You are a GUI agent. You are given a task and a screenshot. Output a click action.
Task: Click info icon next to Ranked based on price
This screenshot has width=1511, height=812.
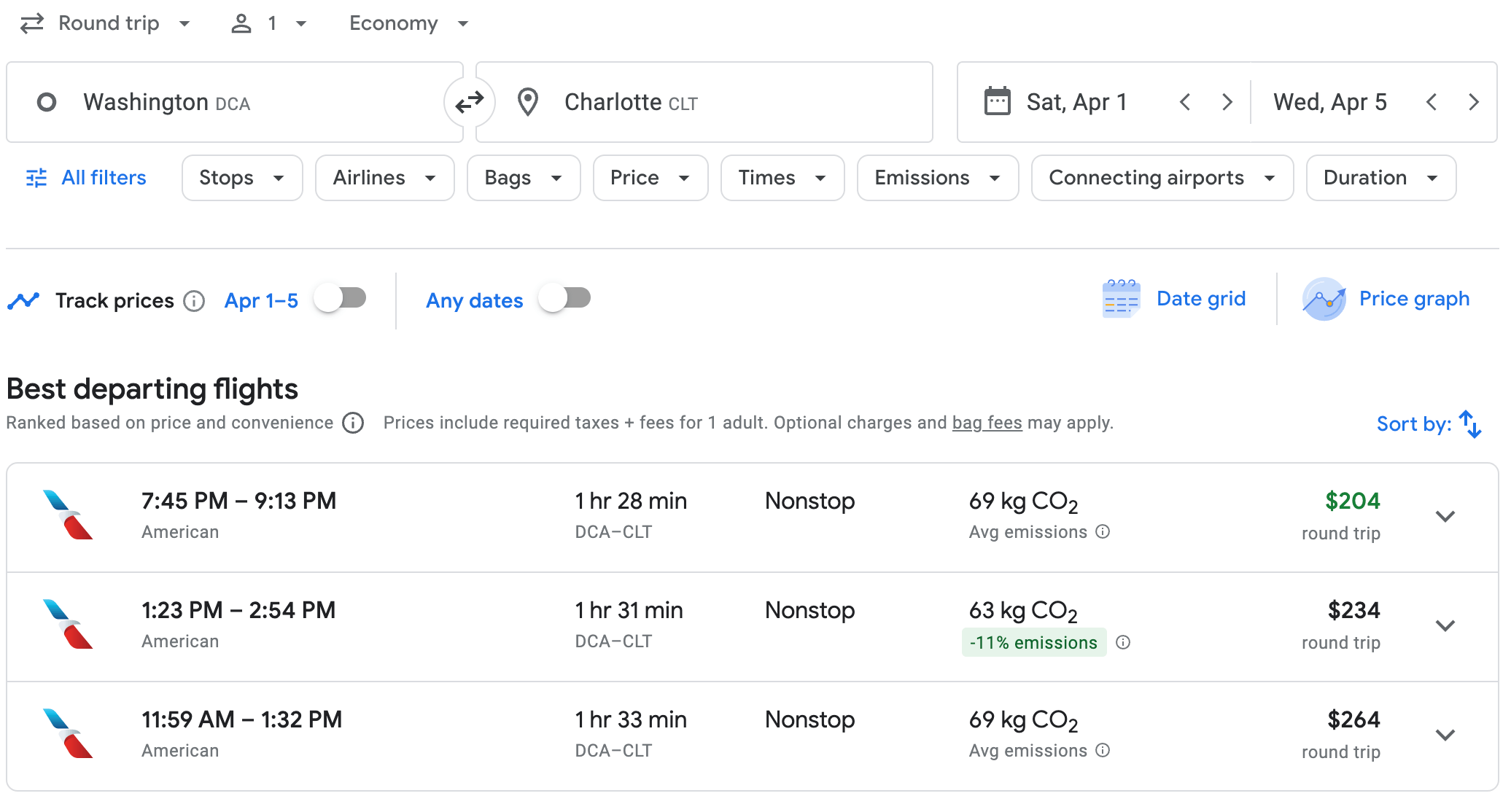pyautogui.click(x=353, y=423)
